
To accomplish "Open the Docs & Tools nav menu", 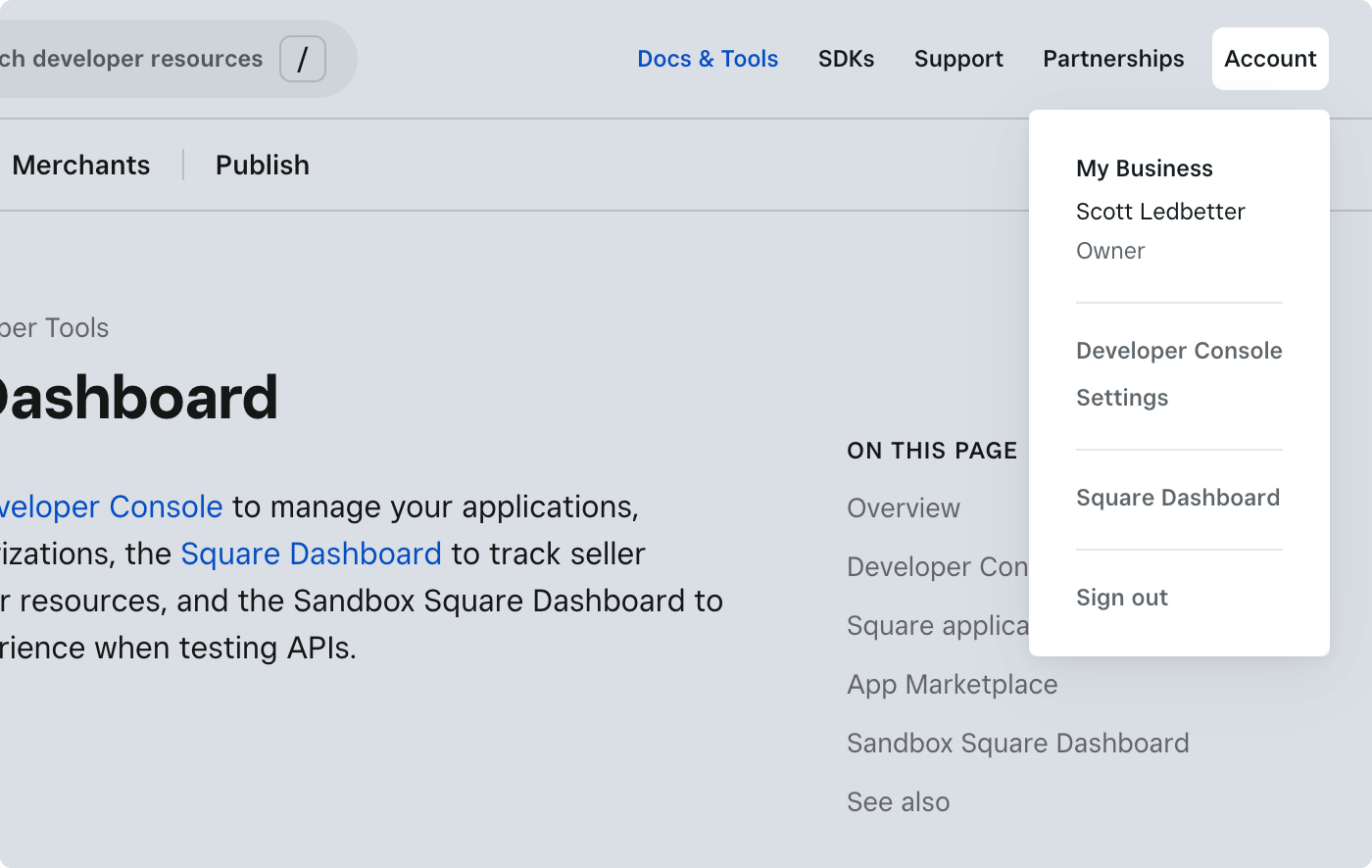I will pos(708,59).
